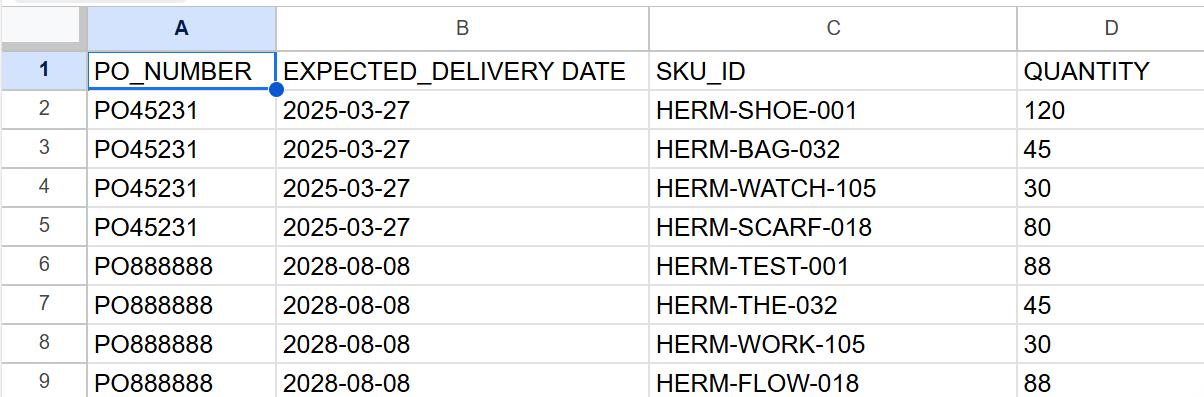Select the QUANTITY header cell

coord(1110,70)
